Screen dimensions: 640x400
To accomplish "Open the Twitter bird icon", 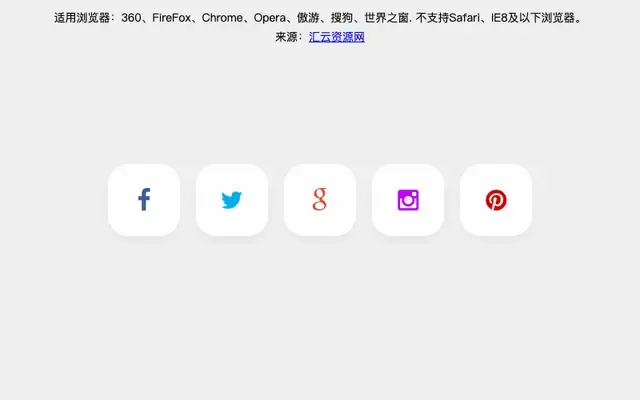I will 232,200.
